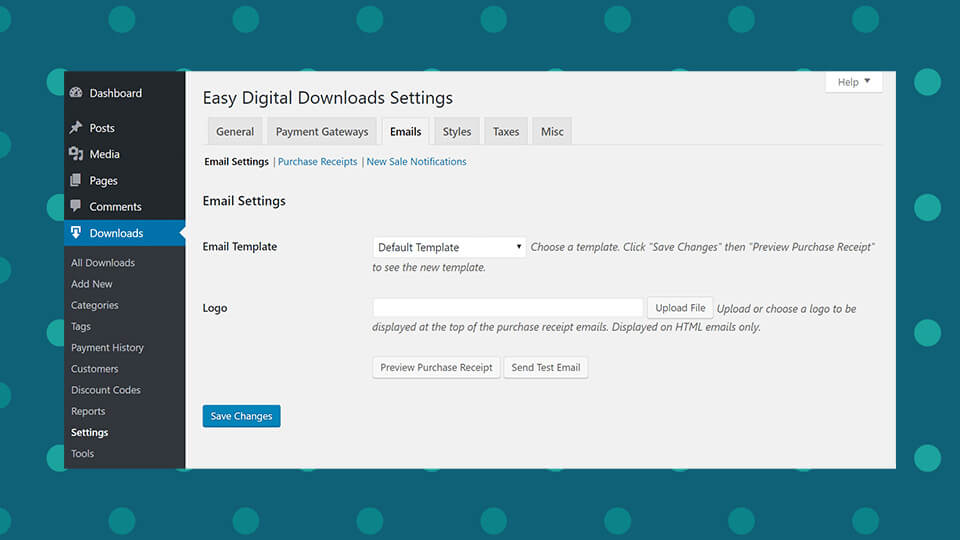The image size is (960, 540).
Task: Switch to the Styles tab
Action: pyautogui.click(x=457, y=132)
